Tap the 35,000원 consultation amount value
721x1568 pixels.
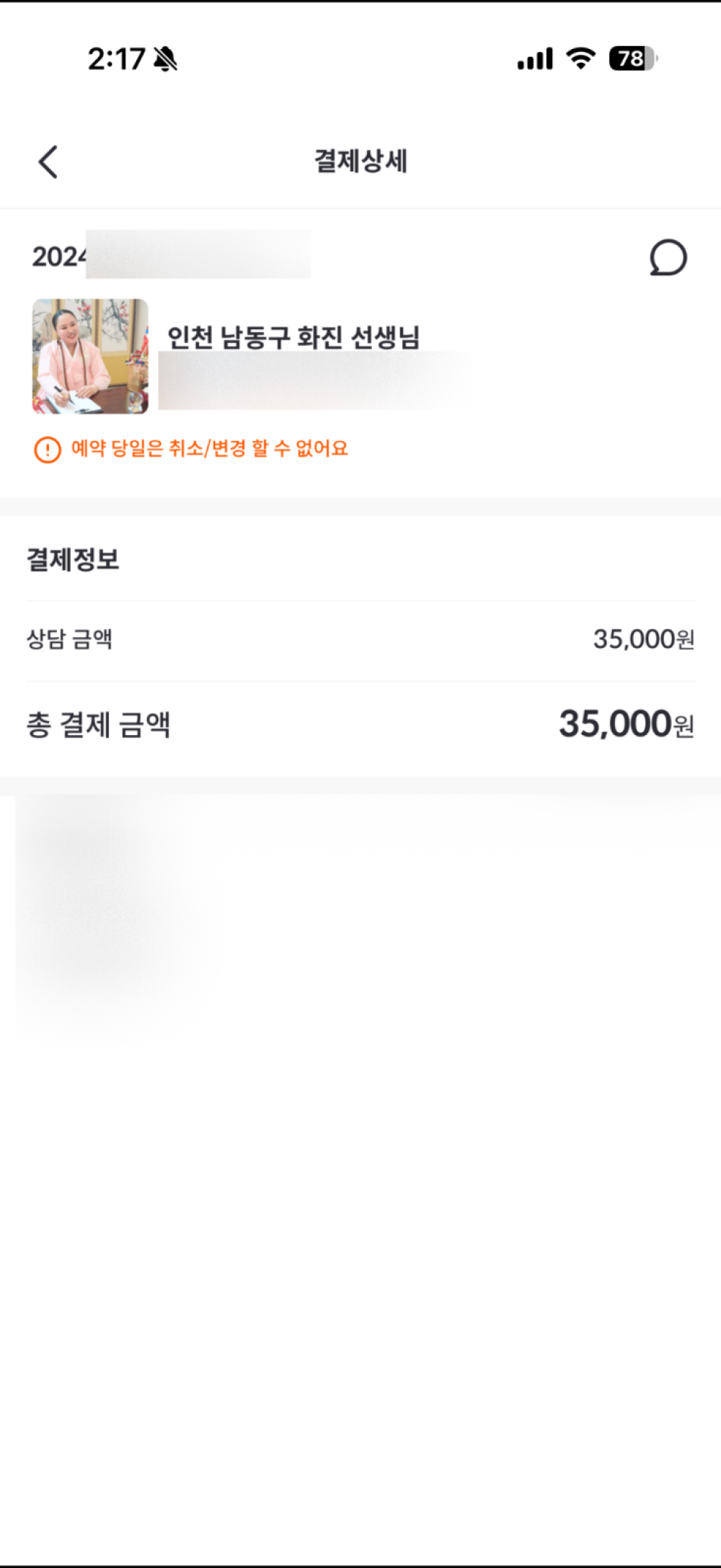[643, 639]
